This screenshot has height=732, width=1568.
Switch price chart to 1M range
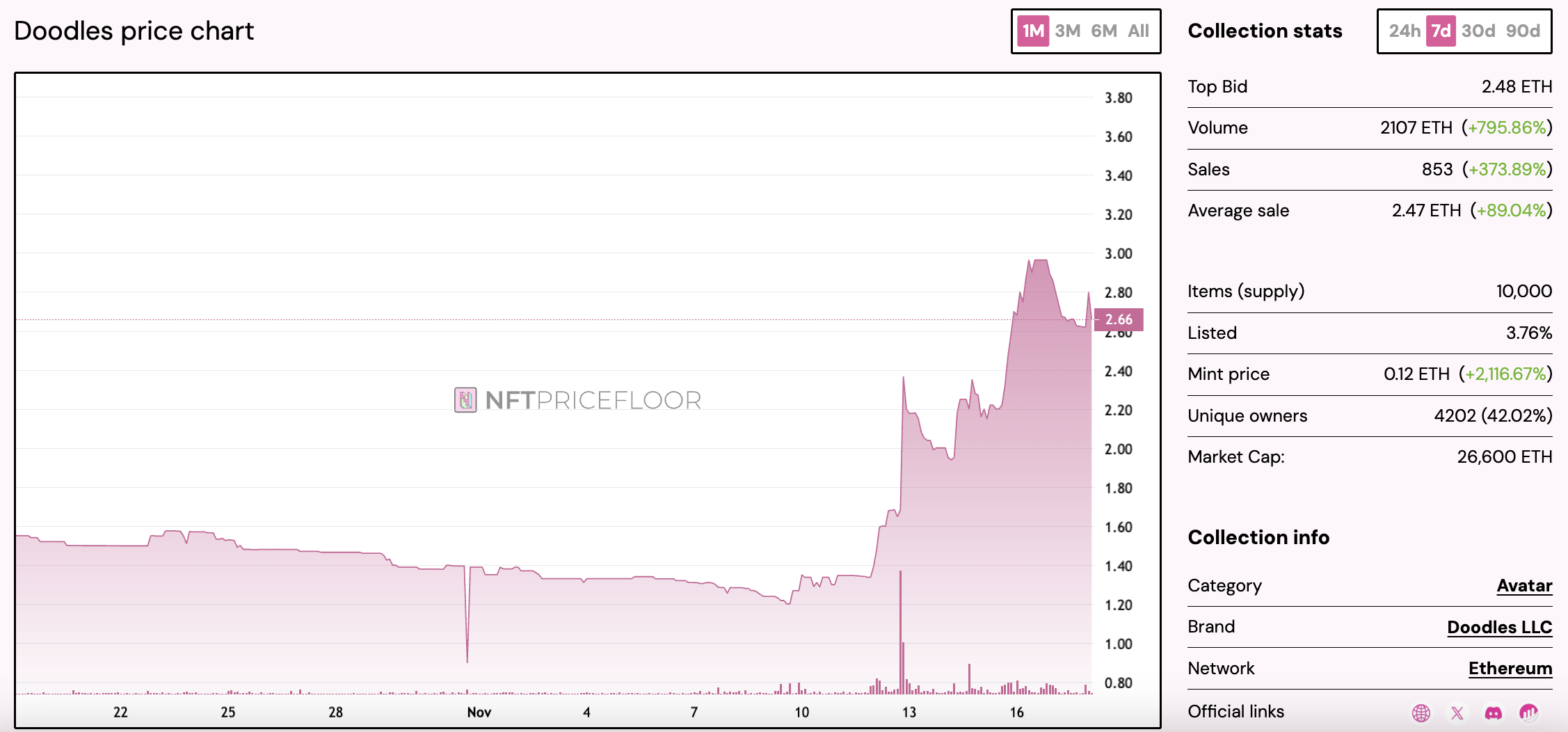click(1033, 31)
